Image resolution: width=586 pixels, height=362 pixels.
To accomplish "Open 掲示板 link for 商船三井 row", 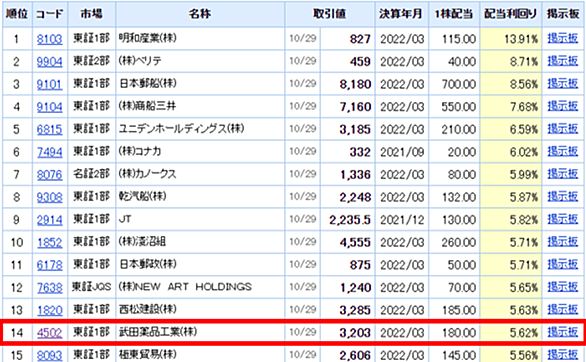I will coord(563,106).
